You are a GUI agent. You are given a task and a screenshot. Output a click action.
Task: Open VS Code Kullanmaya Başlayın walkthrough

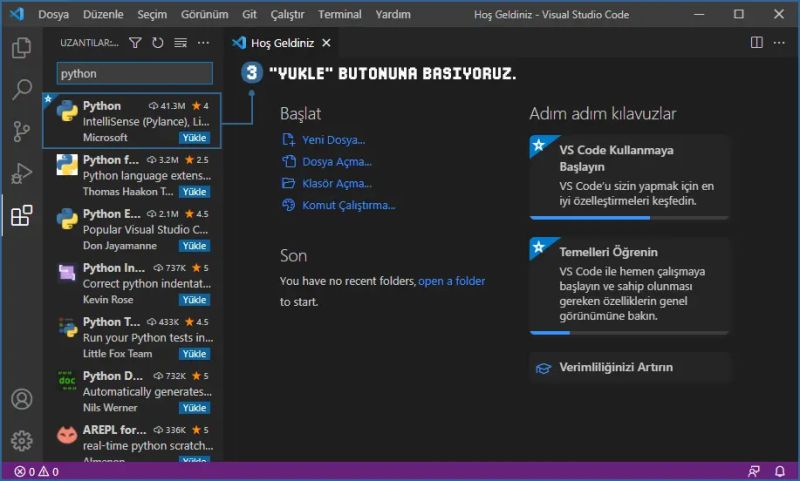[x=629, y=176]
